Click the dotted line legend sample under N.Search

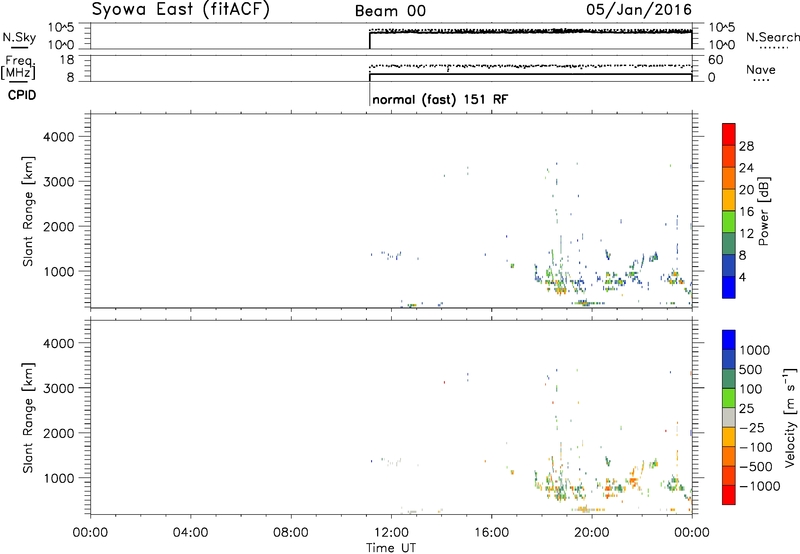773,48
